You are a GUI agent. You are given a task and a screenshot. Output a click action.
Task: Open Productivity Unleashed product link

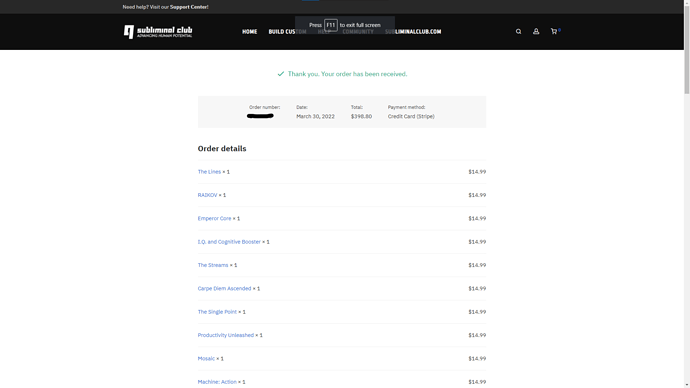coord(226,335)
